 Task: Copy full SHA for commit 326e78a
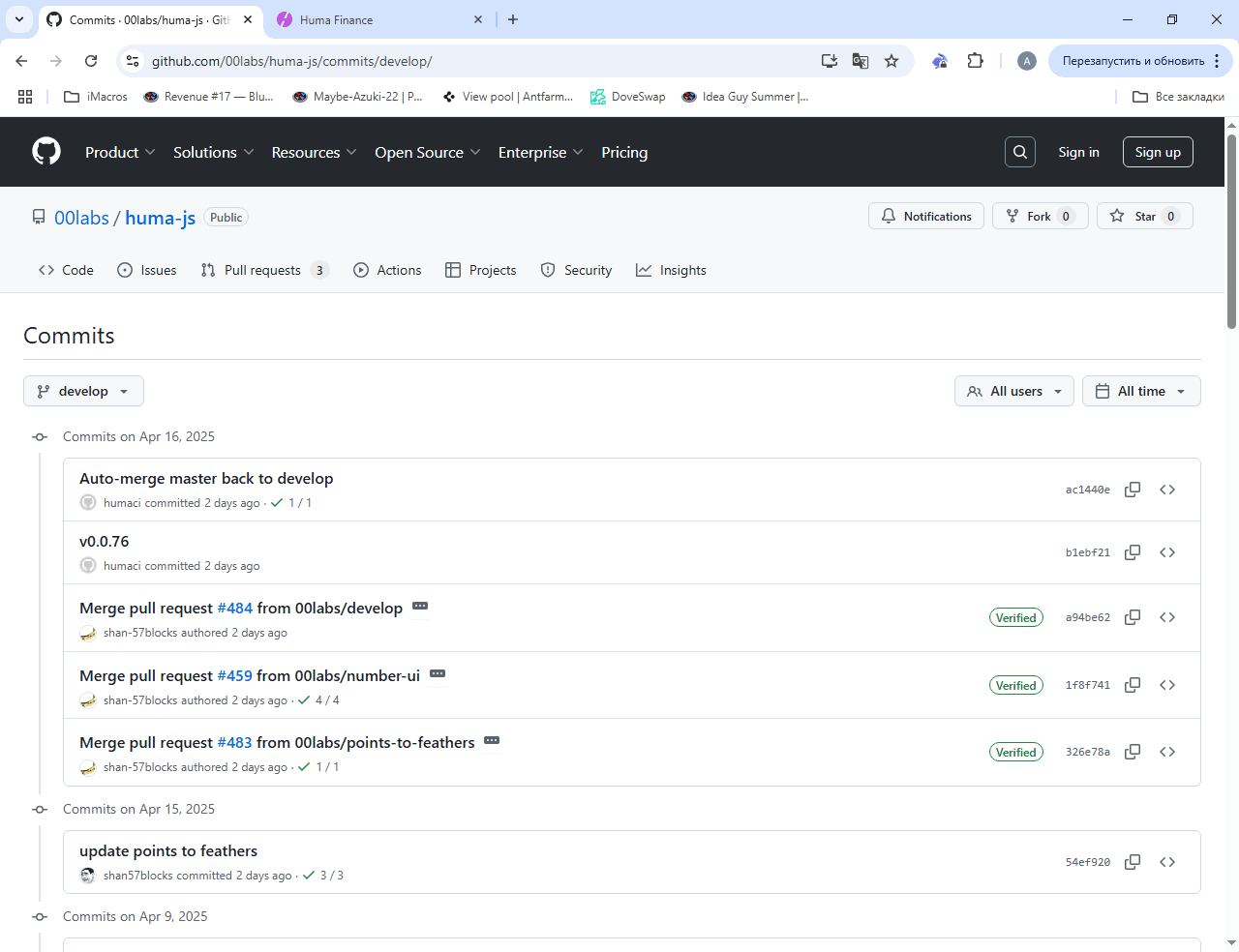tap(1133, 752)
